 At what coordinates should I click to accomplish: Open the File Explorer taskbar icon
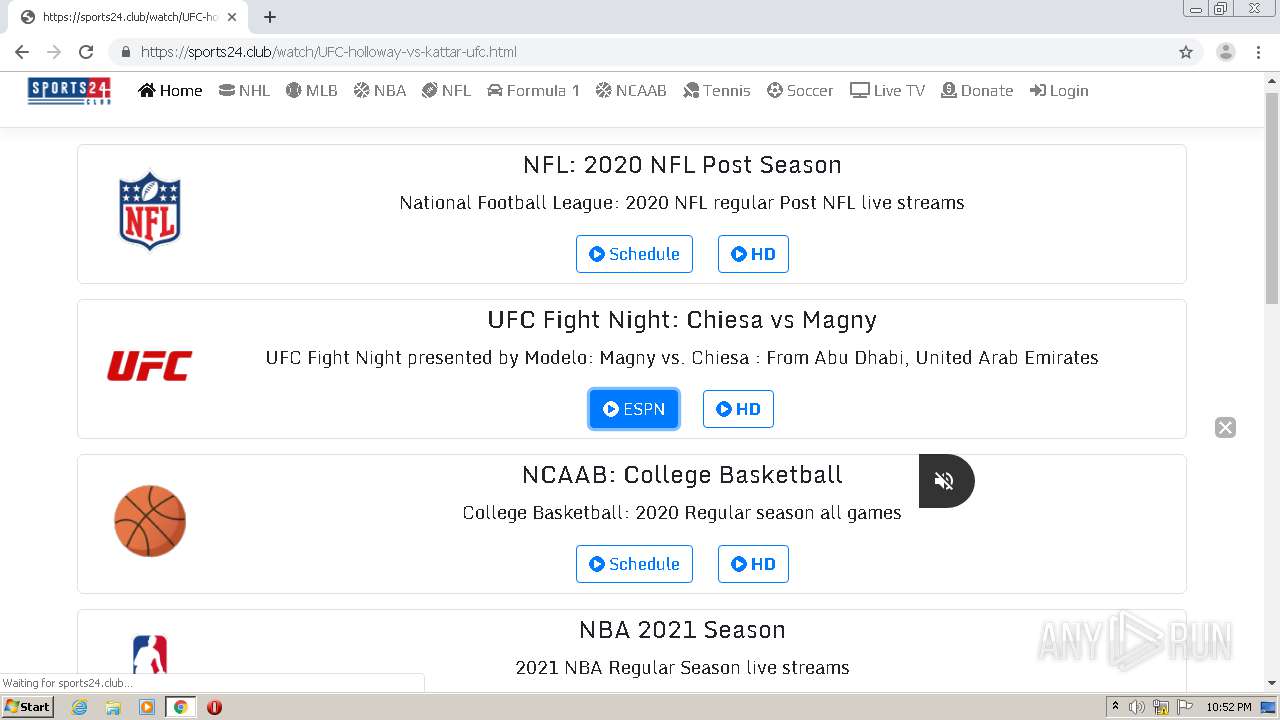point(113,707)
